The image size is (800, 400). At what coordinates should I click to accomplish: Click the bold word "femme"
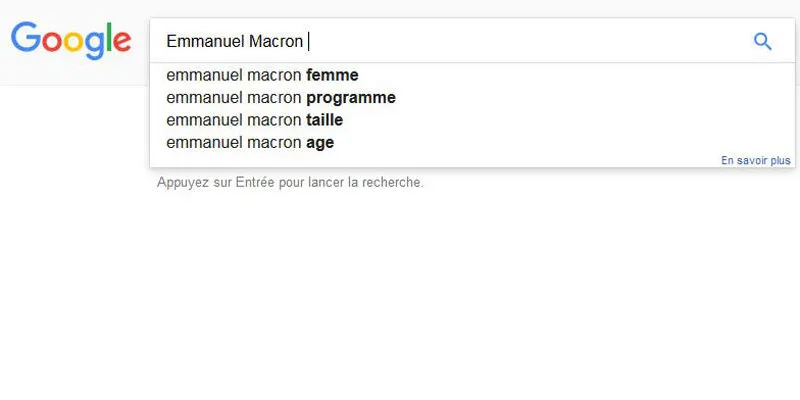(x=332, y=75)
